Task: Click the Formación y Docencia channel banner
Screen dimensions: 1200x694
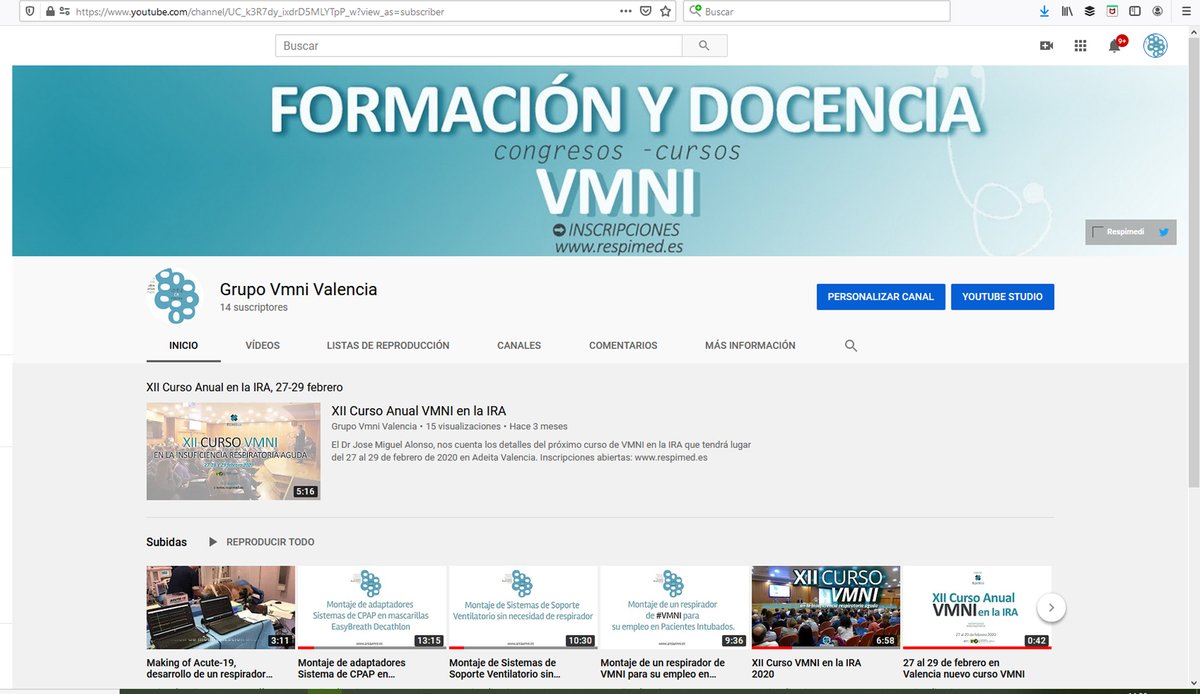Action: click(x=600, y=161)
